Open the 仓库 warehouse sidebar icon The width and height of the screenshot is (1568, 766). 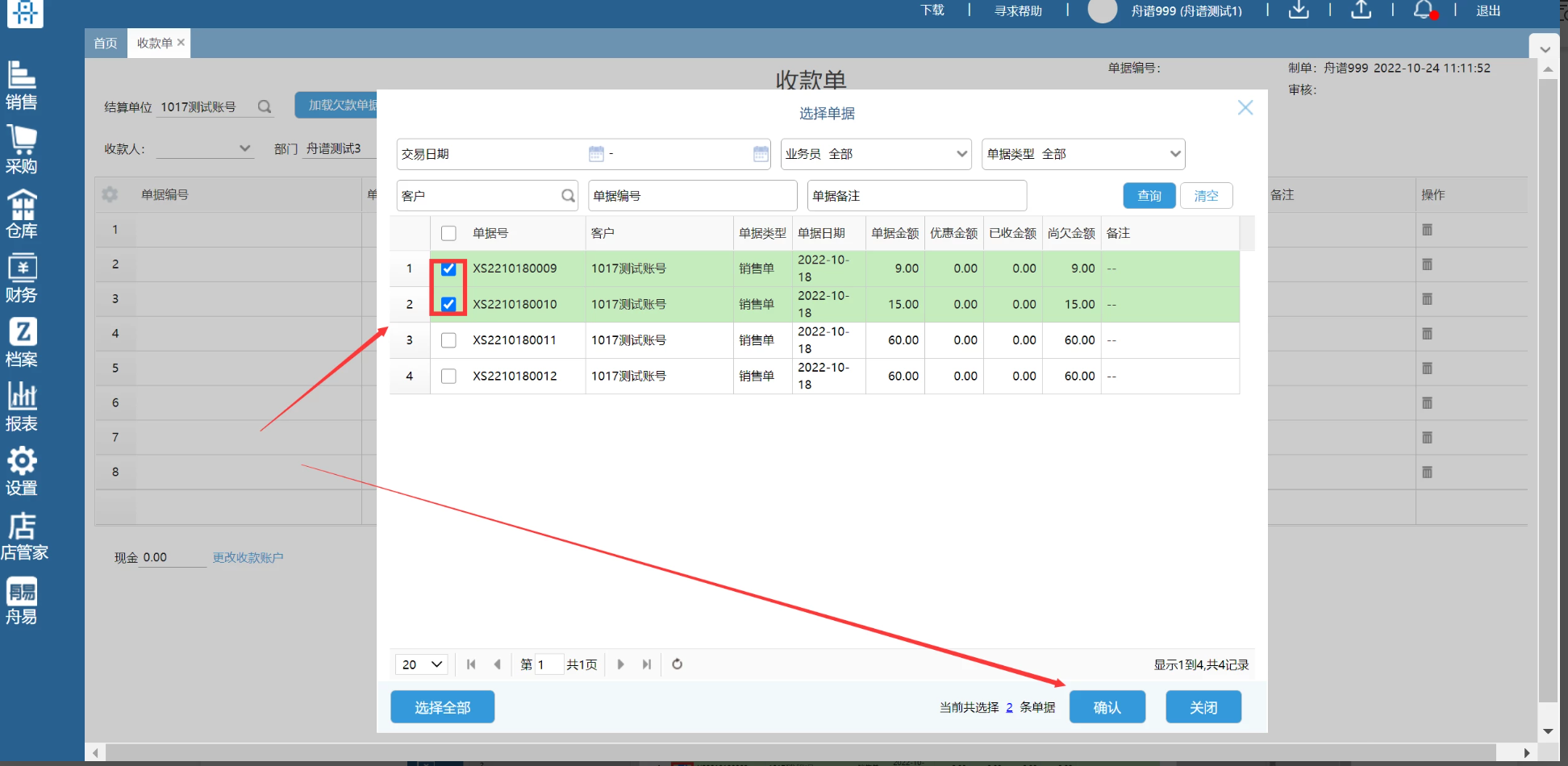point(22,214)
